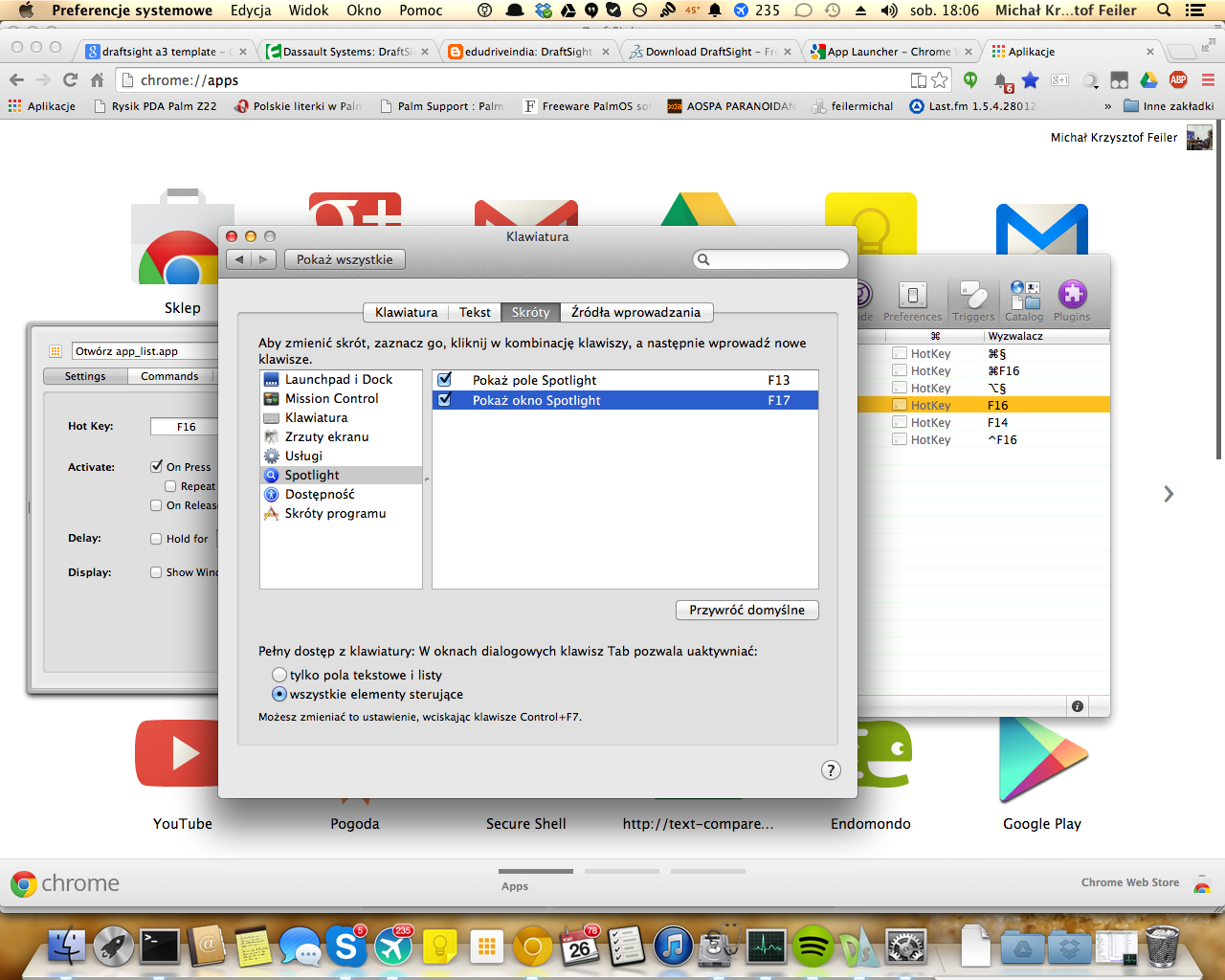Open Inne zakładki bookmarks folder
Screen dimensions: 1225x980
point(1169,106)
